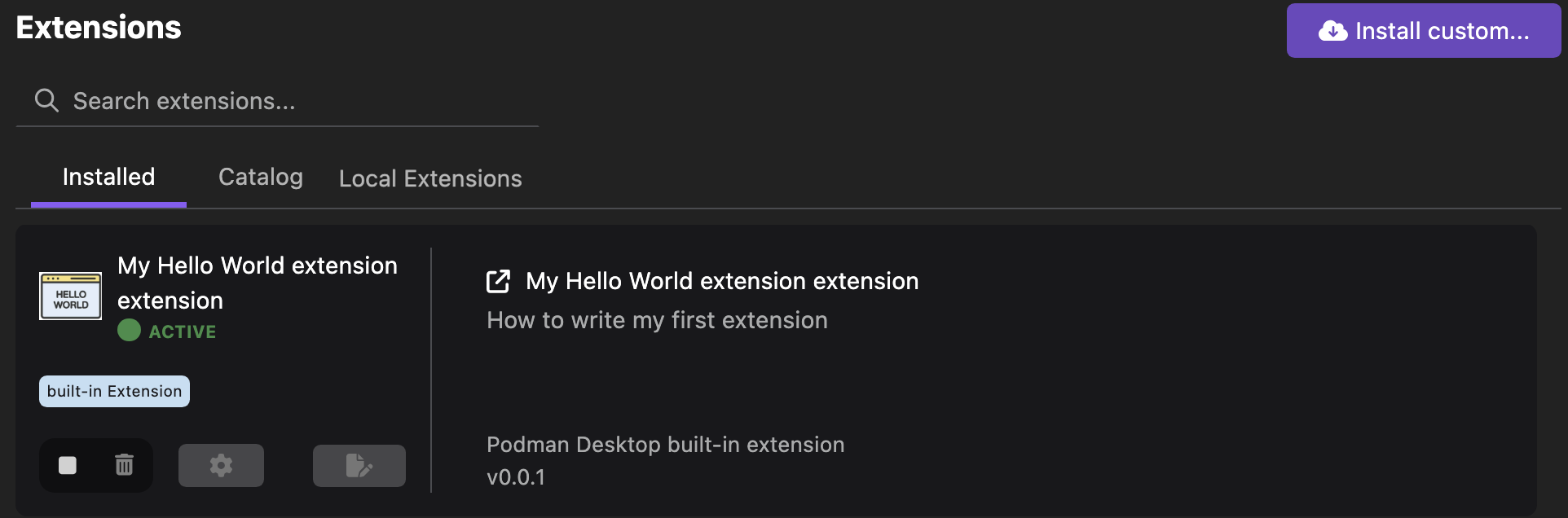The height and width of the screenshot is (518, 1568).
Task: Click the v0.0.1 version label
Action: pyautogui.click(x=514, y=476)
